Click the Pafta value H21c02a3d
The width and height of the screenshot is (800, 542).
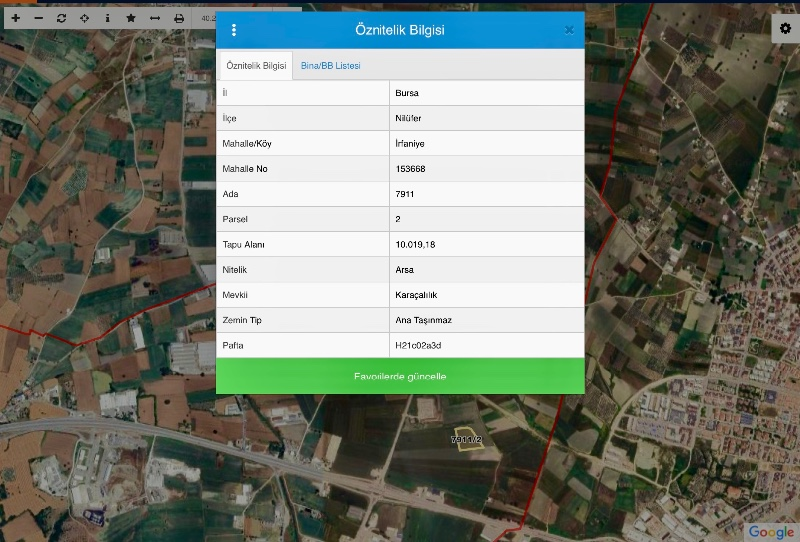(x=419, y=346)
